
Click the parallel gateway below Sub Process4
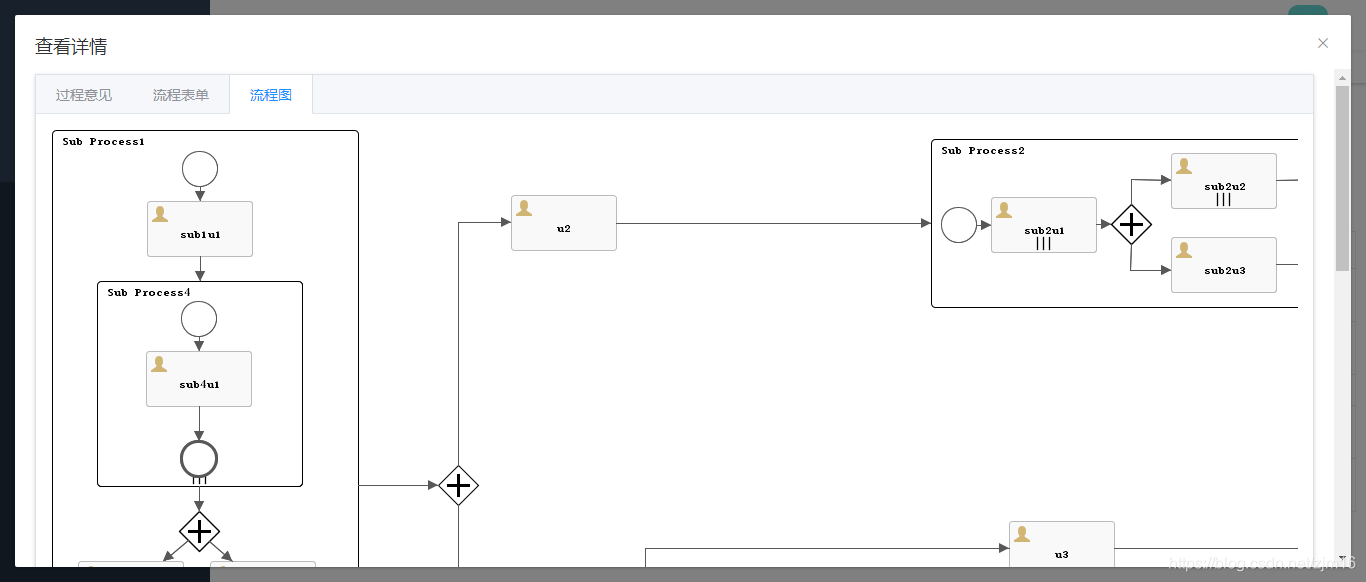(199, 530)
